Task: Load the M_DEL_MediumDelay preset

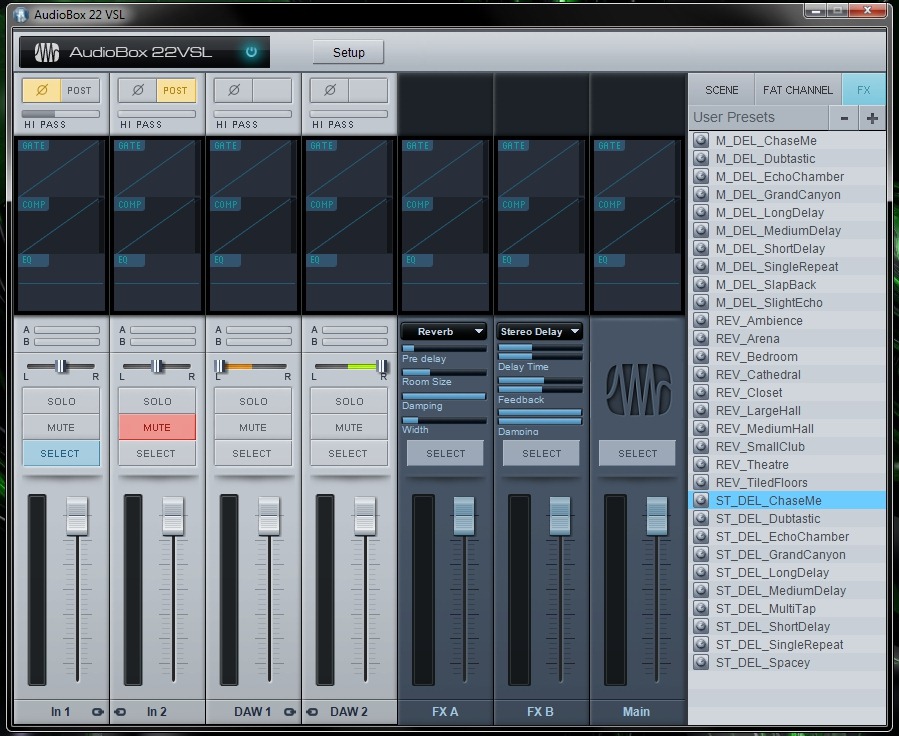Action: [x=787, y=230]
